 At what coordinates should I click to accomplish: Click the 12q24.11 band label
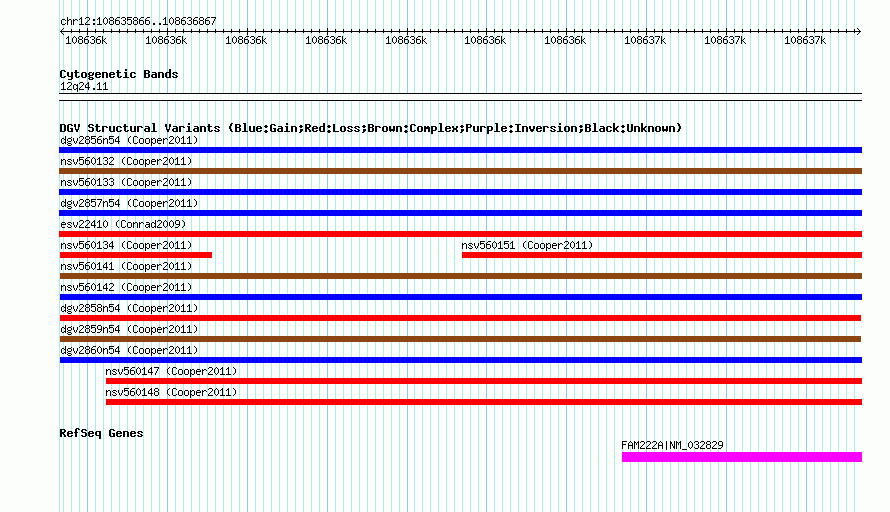(83, 86)
